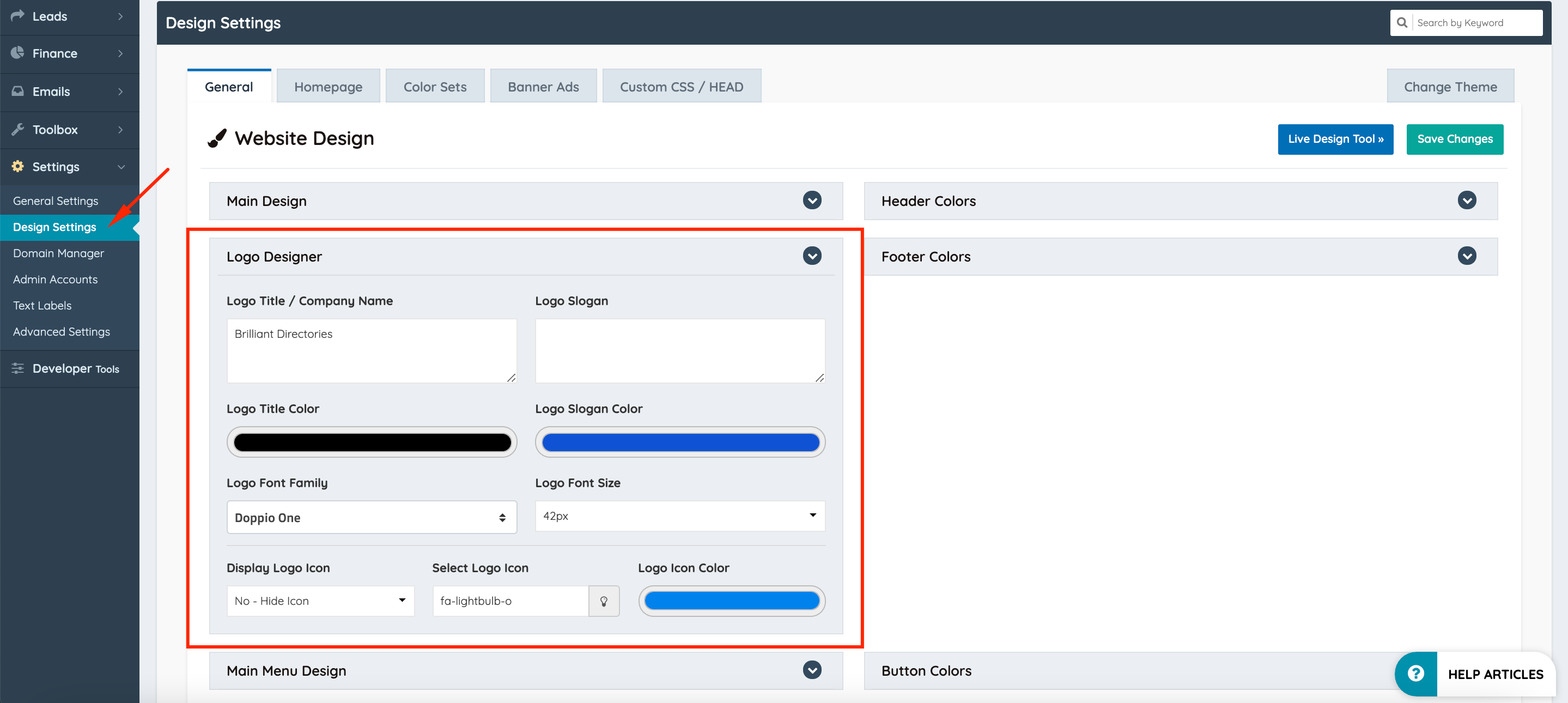Click the Settings gear icon in sidebar
The image size is (1568, 703).
pyautogui.click(x=17, y=166)
